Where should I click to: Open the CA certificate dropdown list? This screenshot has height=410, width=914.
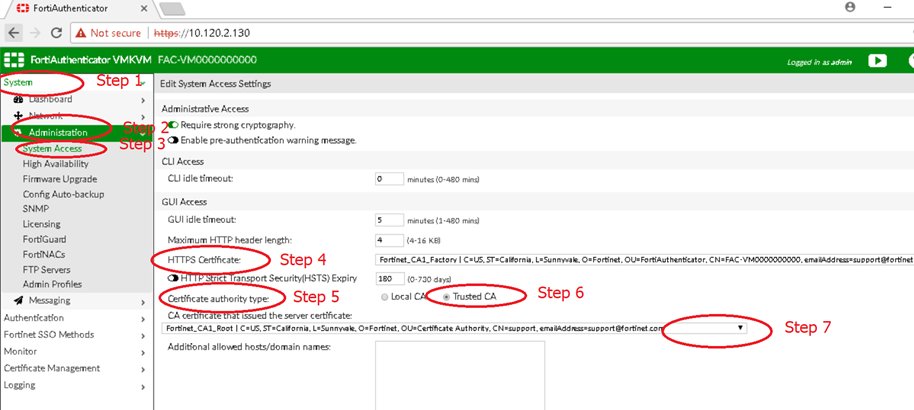point(454,328)
